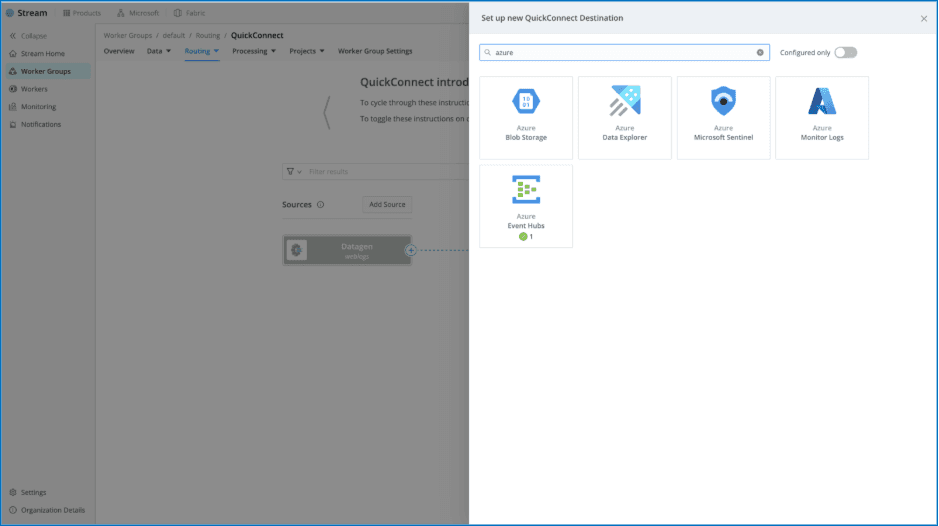Click the Add Source button
Image resolution: width=939 pixels, height=526 pixels.
pyautogui.click(x=387, y=205)
